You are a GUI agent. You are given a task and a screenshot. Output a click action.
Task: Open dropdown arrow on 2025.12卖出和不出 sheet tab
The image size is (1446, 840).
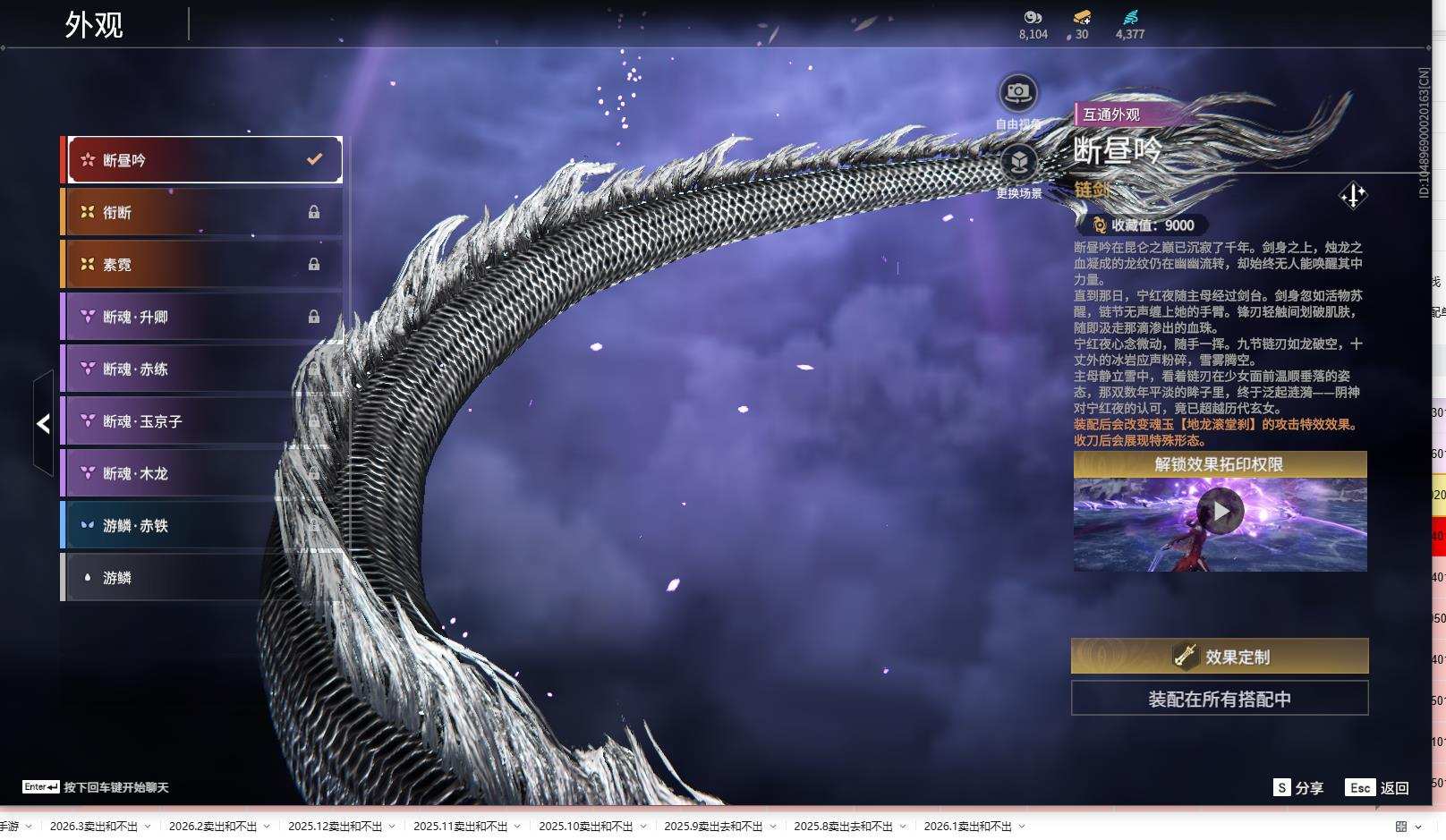[x=392, y=827]
